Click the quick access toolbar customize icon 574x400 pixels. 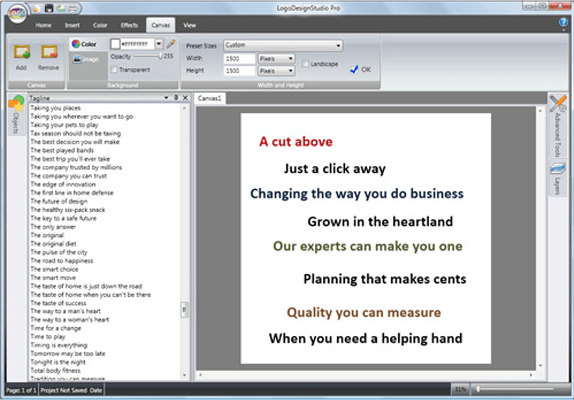[x=72, y=8]
